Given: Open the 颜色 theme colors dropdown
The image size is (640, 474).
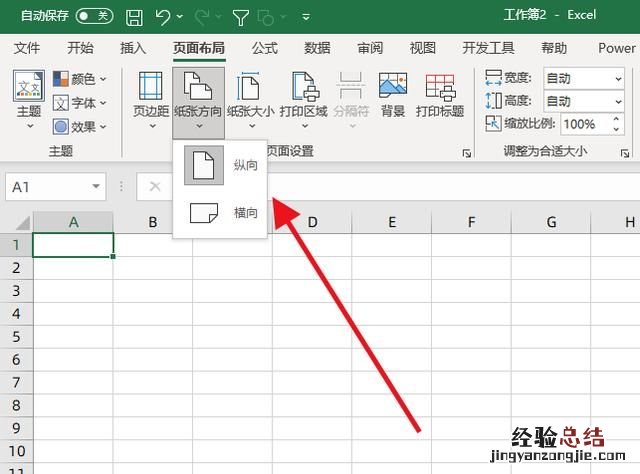Looking at the screenshot, I should coord(78,79).
